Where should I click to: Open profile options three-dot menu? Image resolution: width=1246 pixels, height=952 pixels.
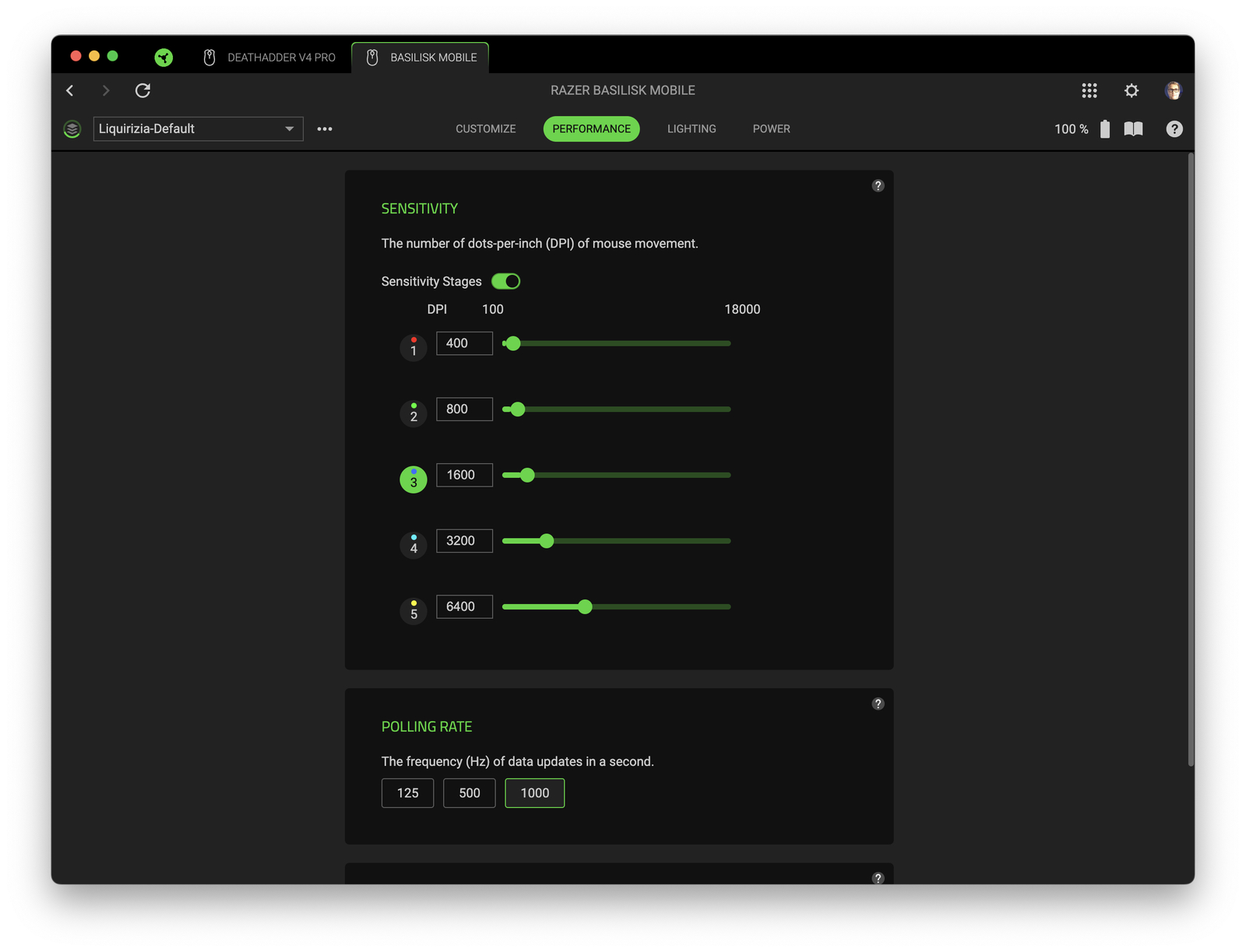pos(325,129)
